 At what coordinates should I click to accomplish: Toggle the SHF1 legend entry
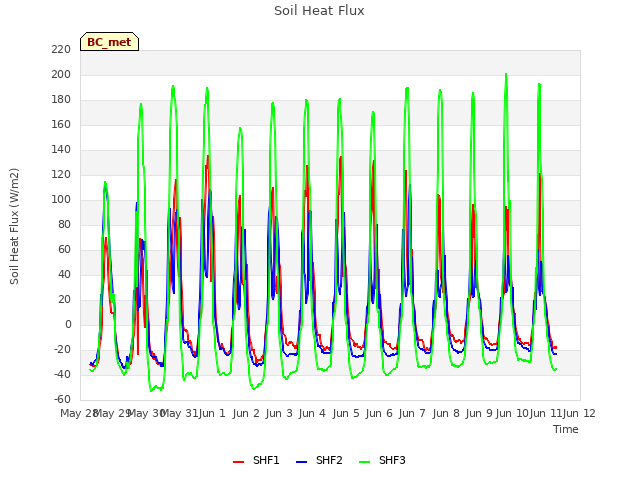tap(256, 460)
